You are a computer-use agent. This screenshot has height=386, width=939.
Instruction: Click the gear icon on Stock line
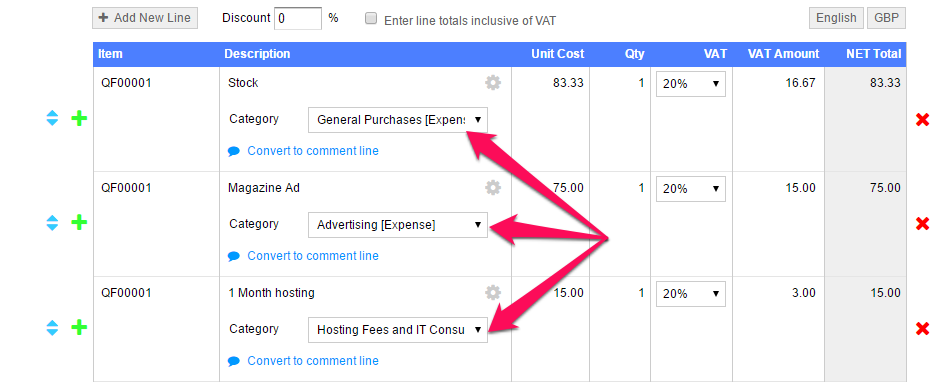pyautogui.click(x=493, y=83)
